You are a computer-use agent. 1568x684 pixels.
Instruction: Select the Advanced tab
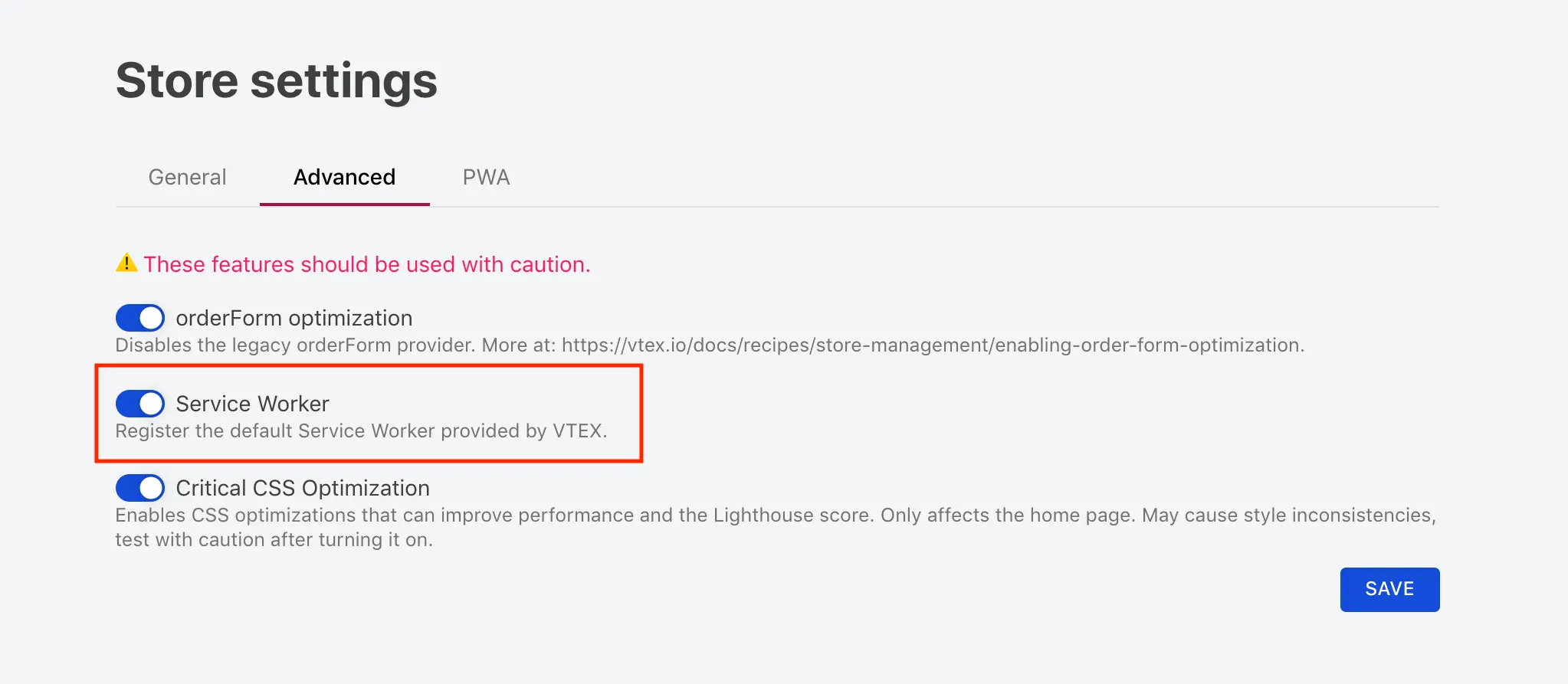pyautogui.click(x=344, y=178)
